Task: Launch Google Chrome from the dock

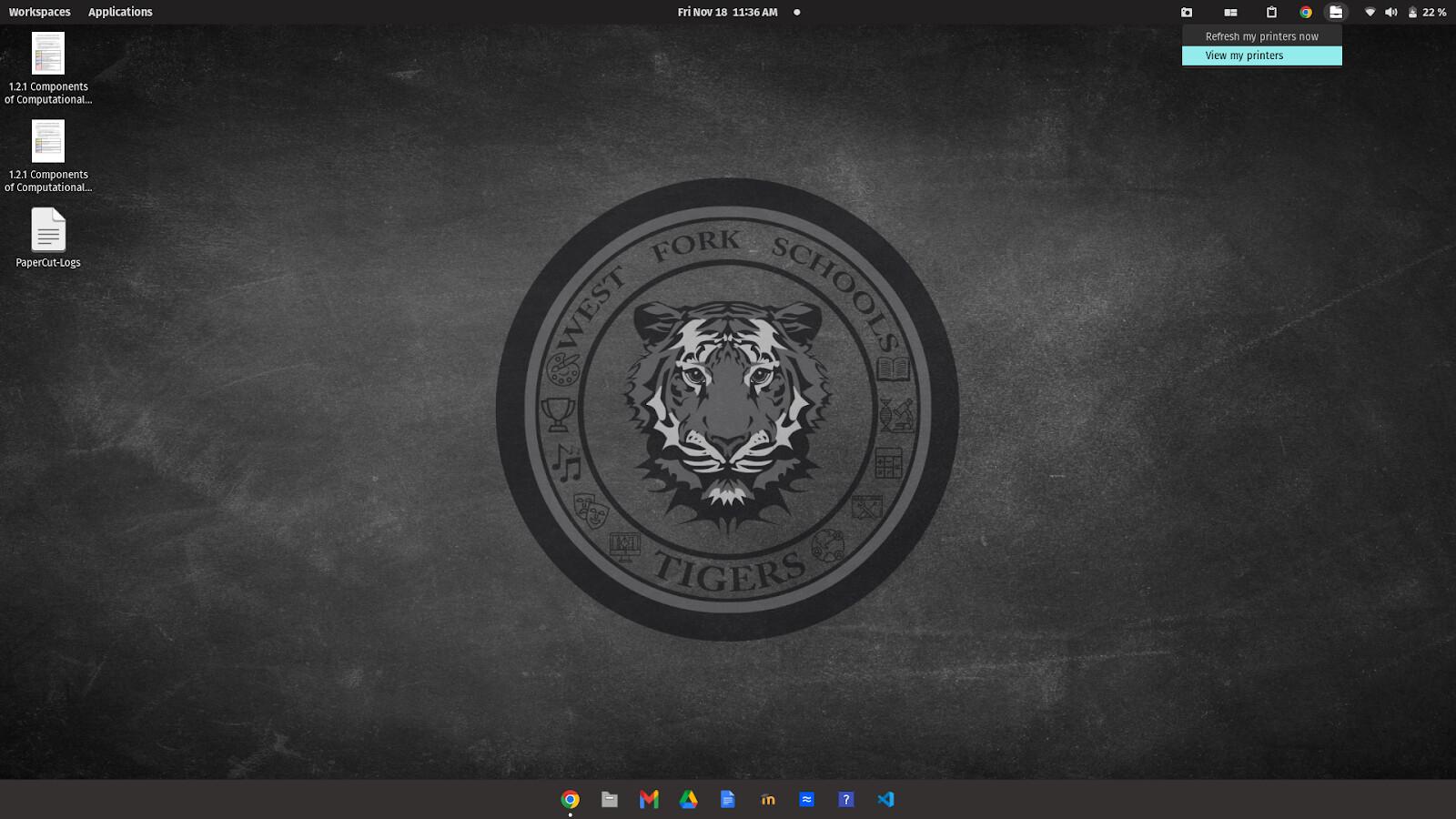Action: pyautogui.click(x=571, y=799)
